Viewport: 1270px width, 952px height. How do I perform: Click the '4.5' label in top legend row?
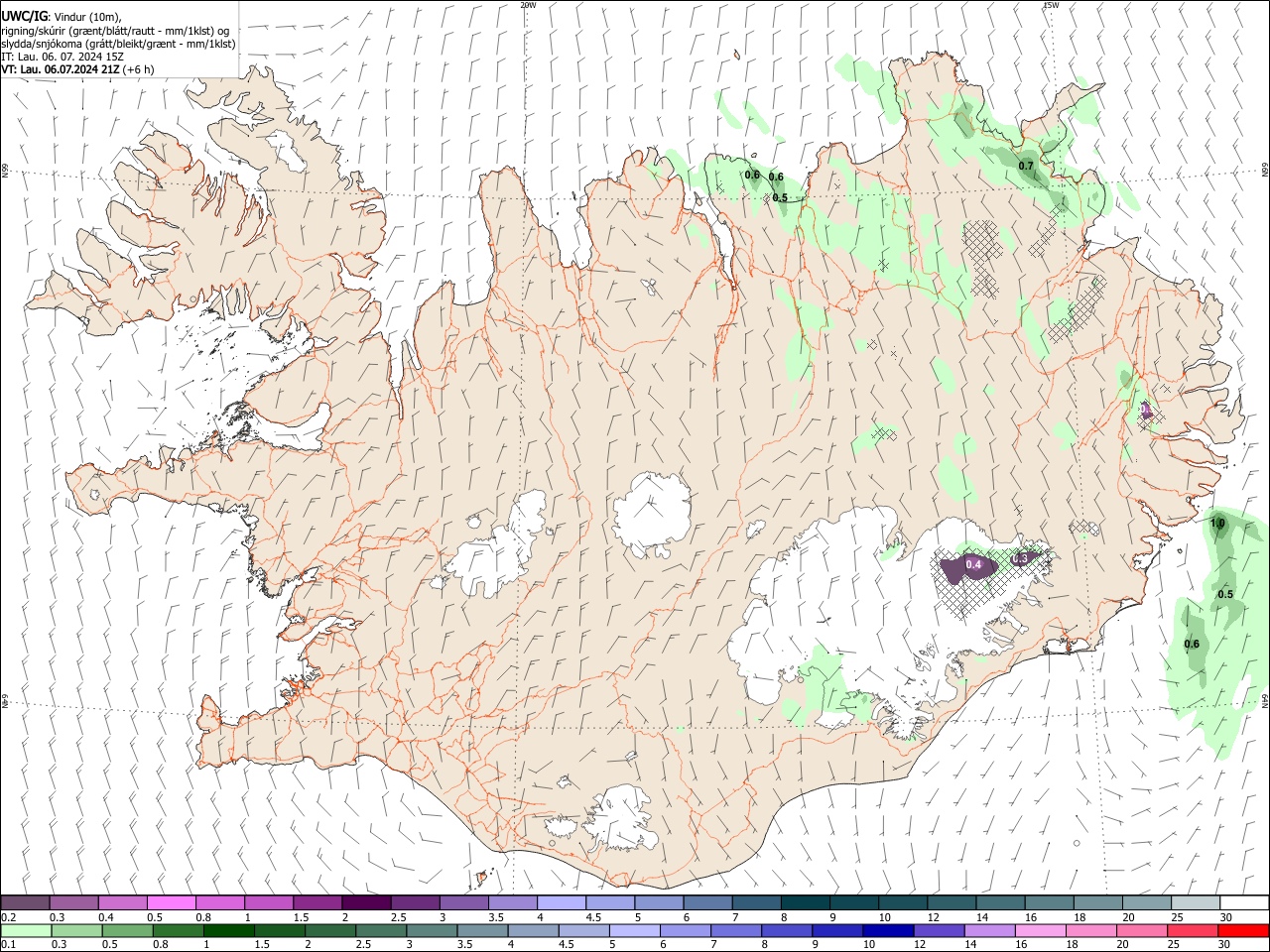tap(593, 917)
